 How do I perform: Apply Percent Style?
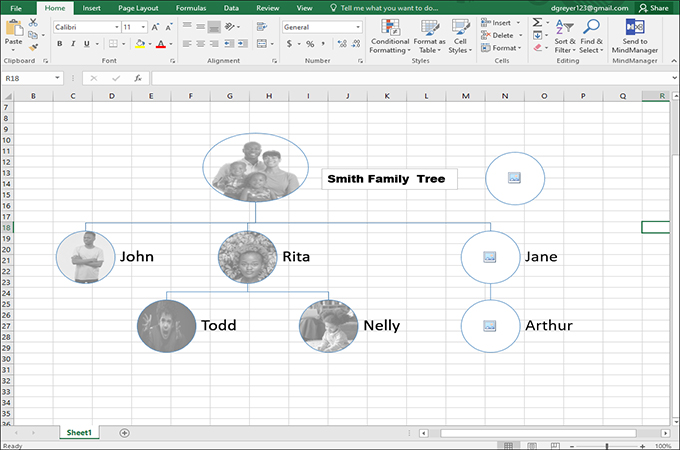[310, 44]
